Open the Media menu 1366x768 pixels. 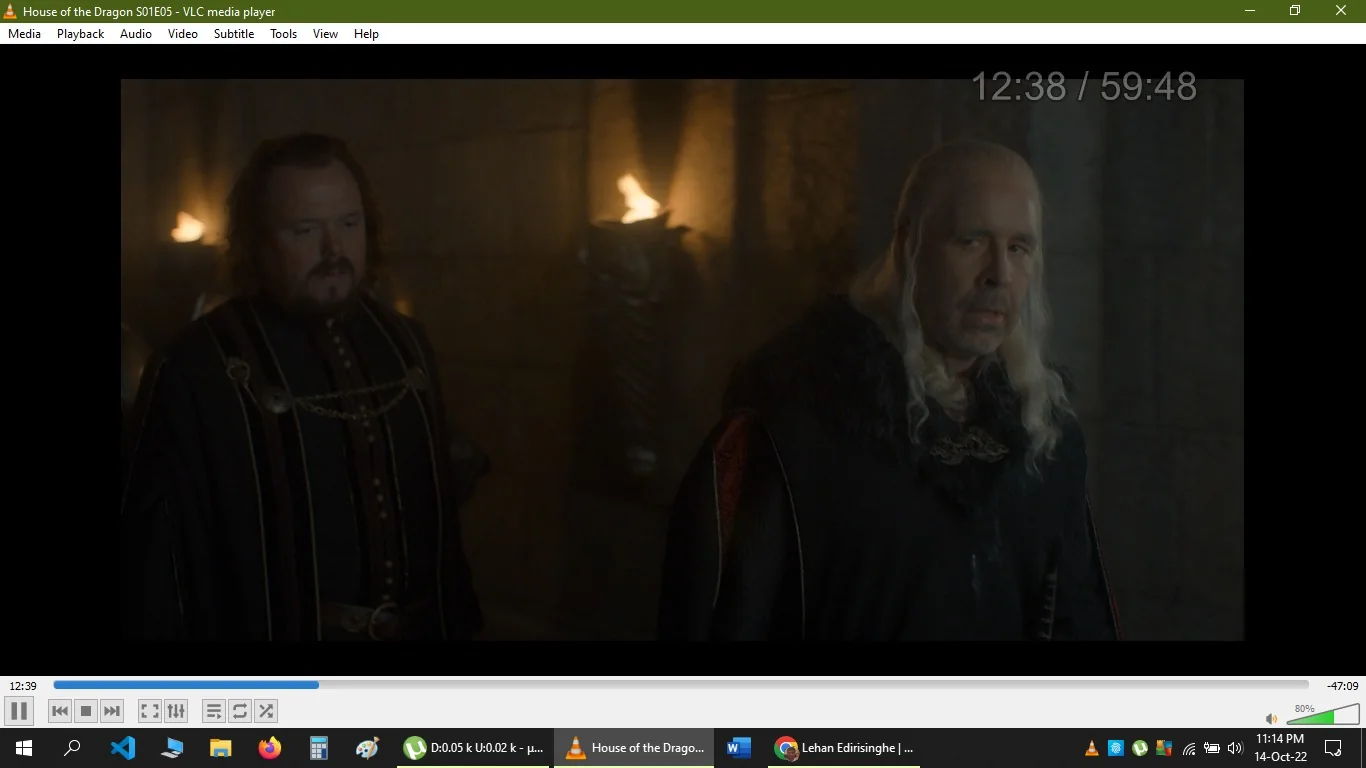25,34
